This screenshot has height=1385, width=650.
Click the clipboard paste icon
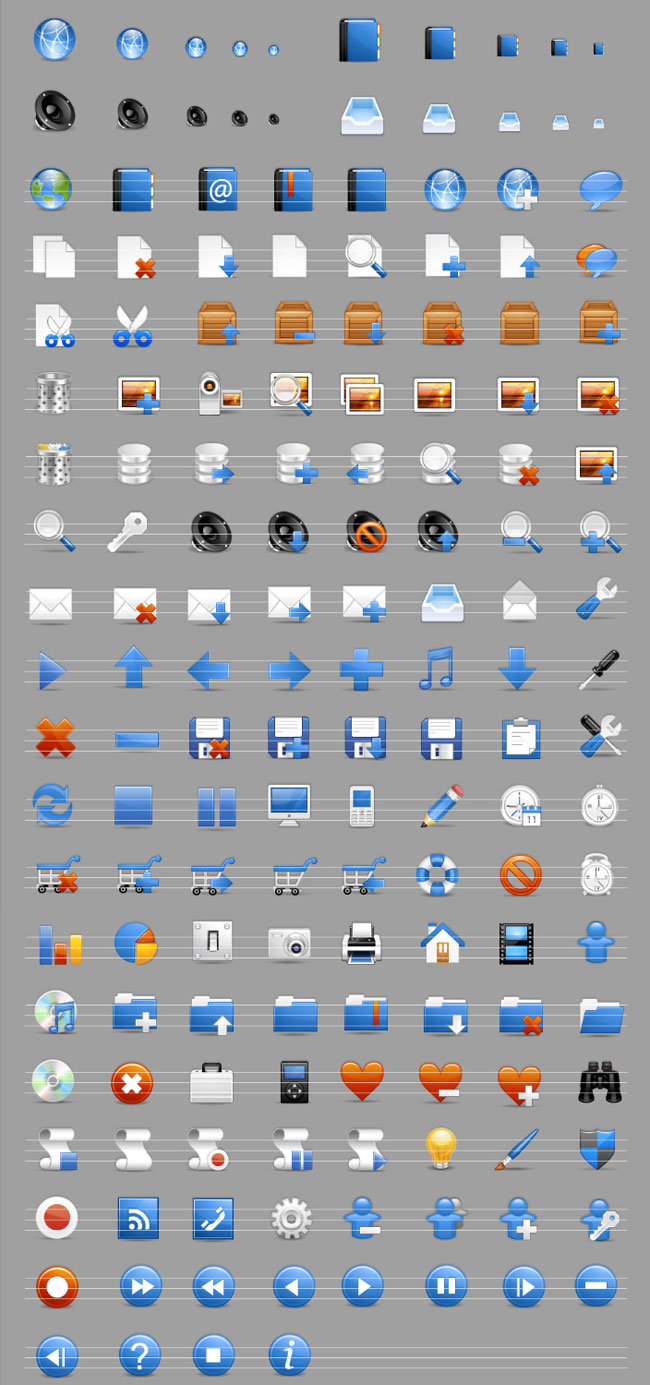point(521,737)
